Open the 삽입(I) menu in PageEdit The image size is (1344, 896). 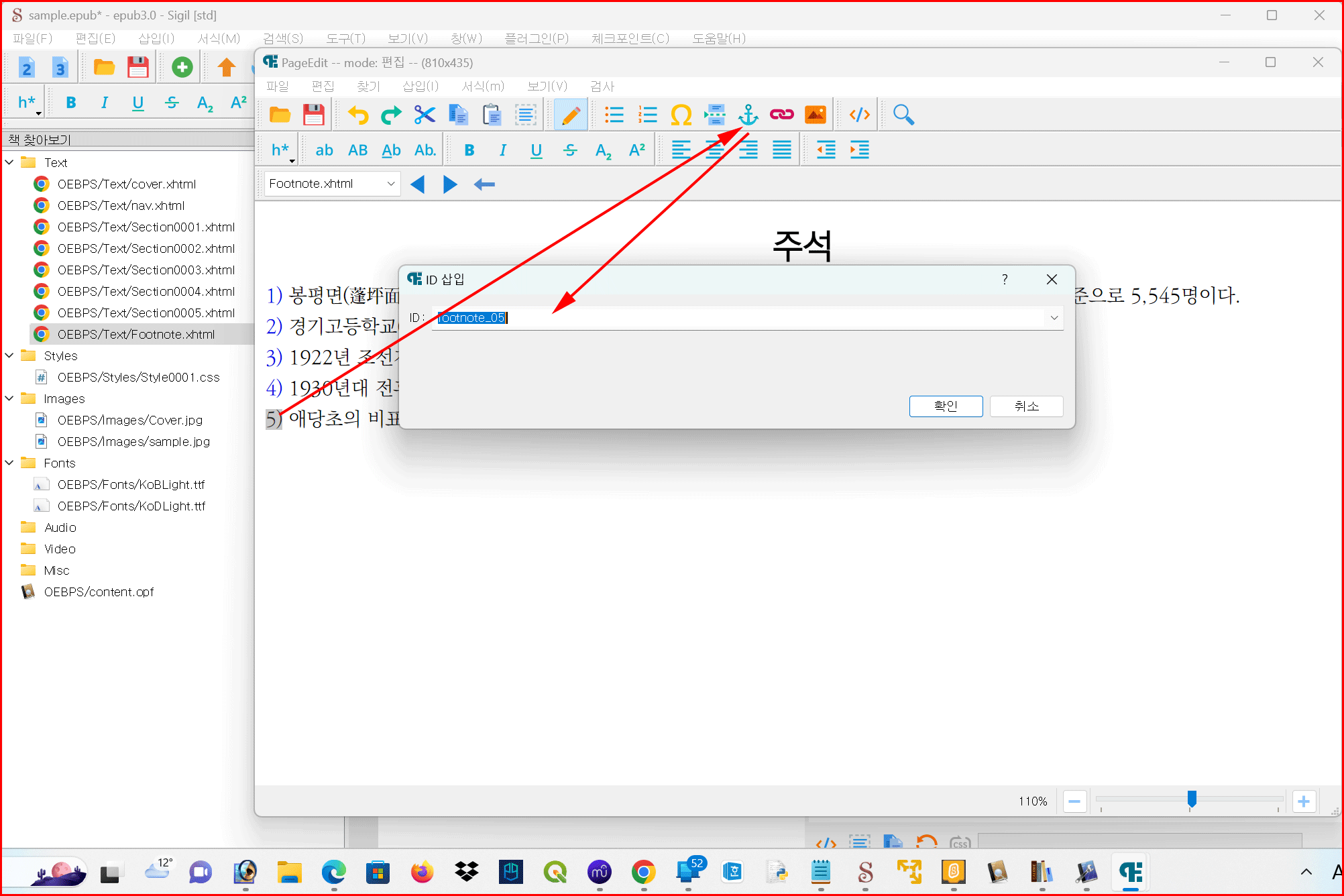click(x=420, y=86)
